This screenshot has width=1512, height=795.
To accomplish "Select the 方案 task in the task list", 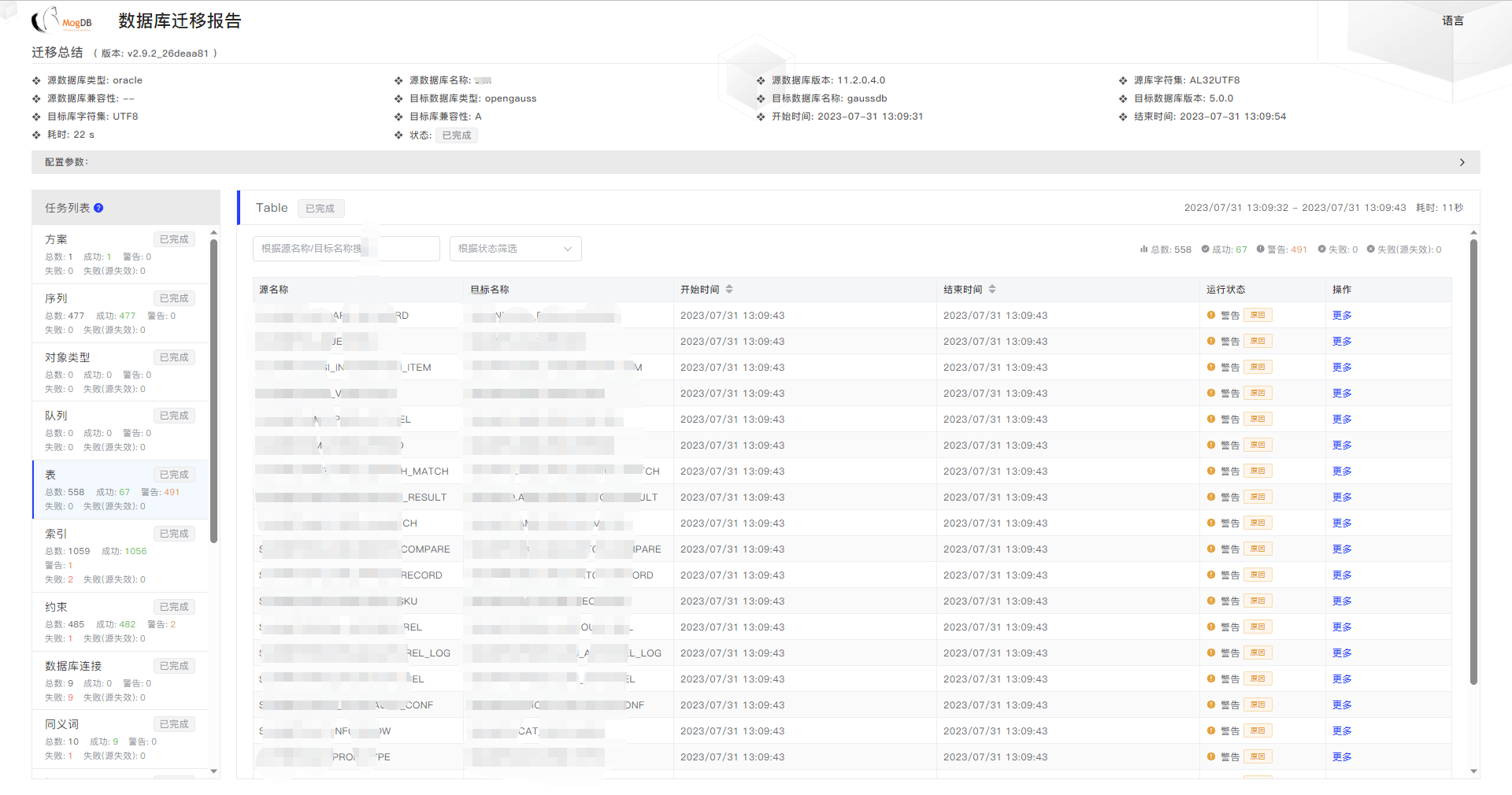I will tap(120, 254).
